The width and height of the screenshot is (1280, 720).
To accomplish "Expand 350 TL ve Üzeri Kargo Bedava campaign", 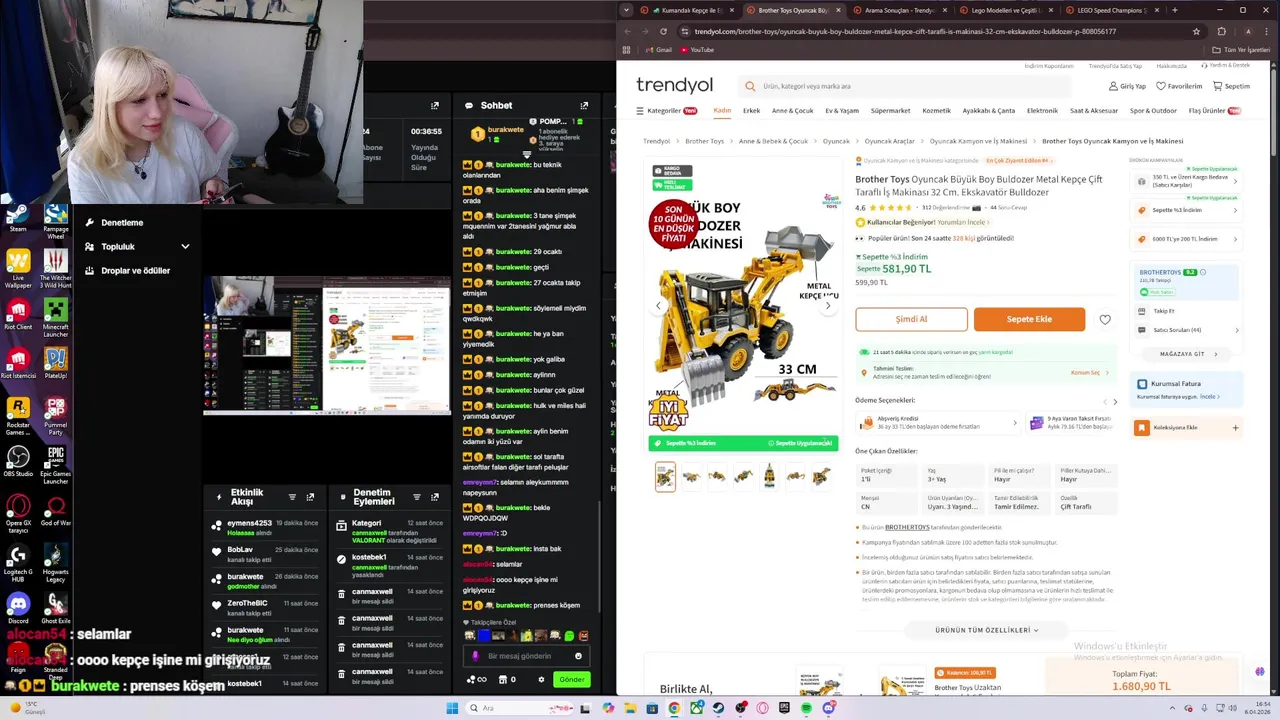I will click(1188, 181).
